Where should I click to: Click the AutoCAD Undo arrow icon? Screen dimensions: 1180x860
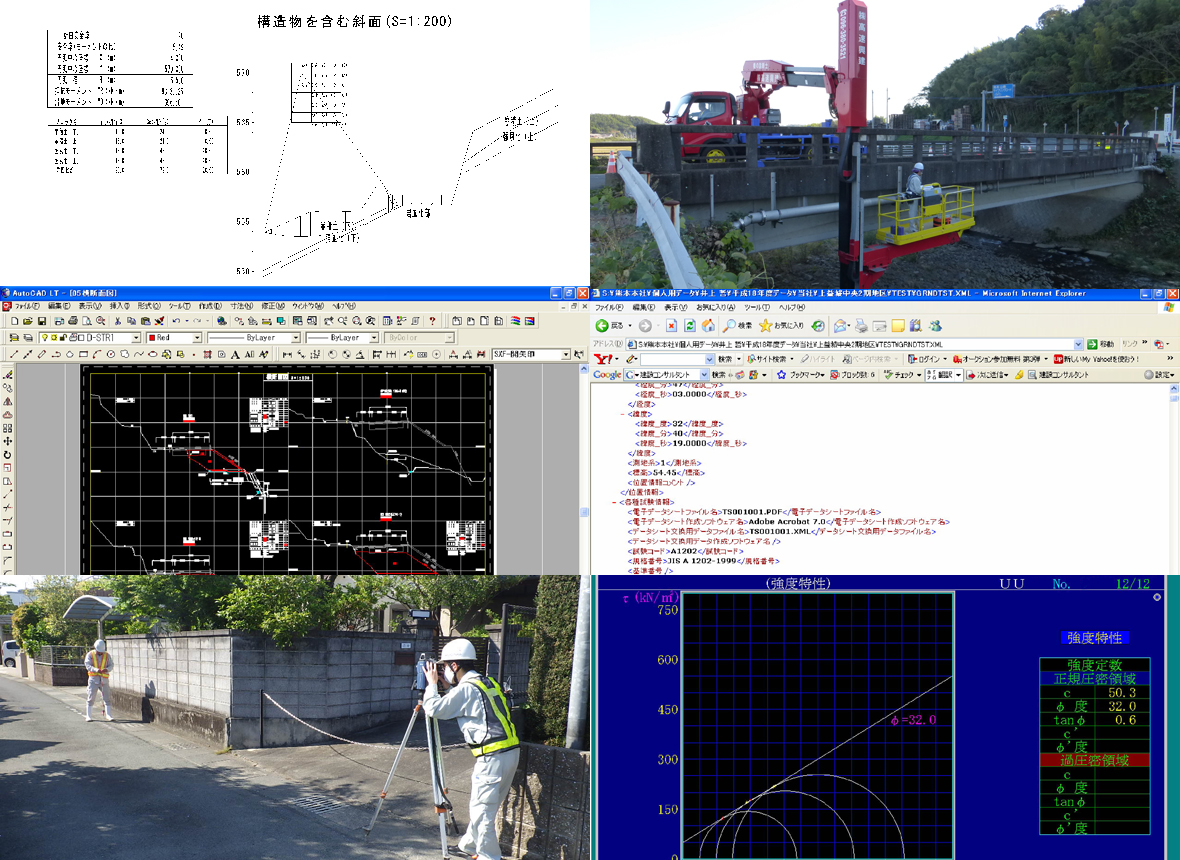(x=176, y=321)
